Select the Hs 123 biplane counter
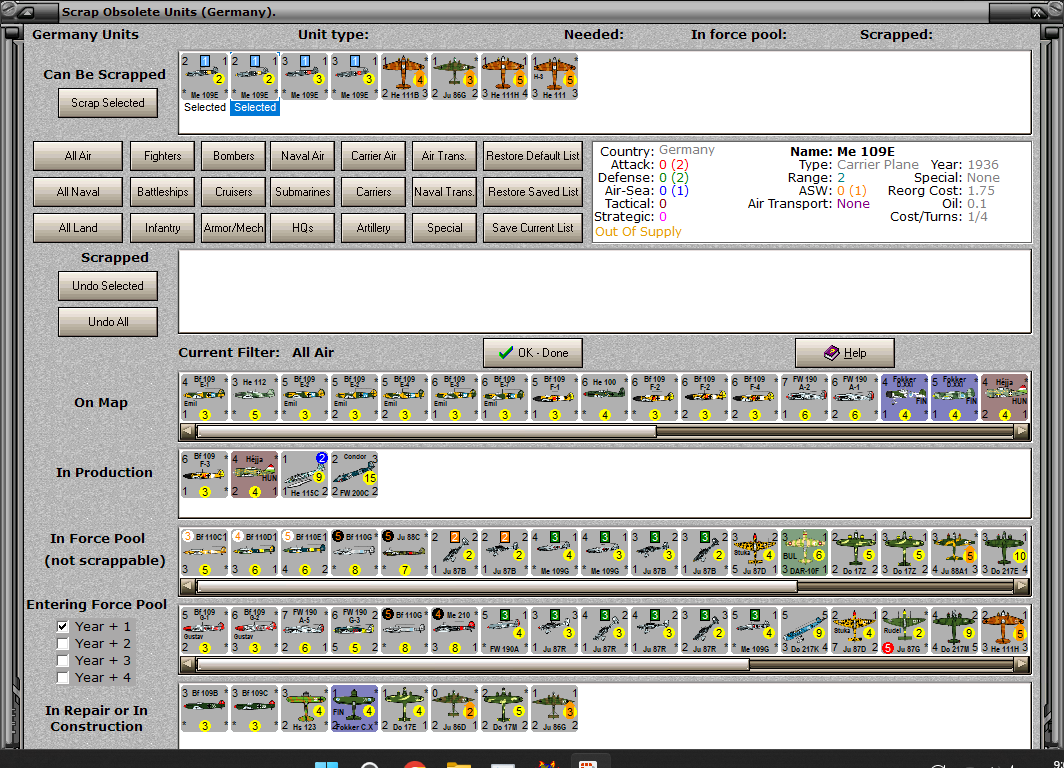The height and width of the screenshot is (768, 1064). pos(305,708)
